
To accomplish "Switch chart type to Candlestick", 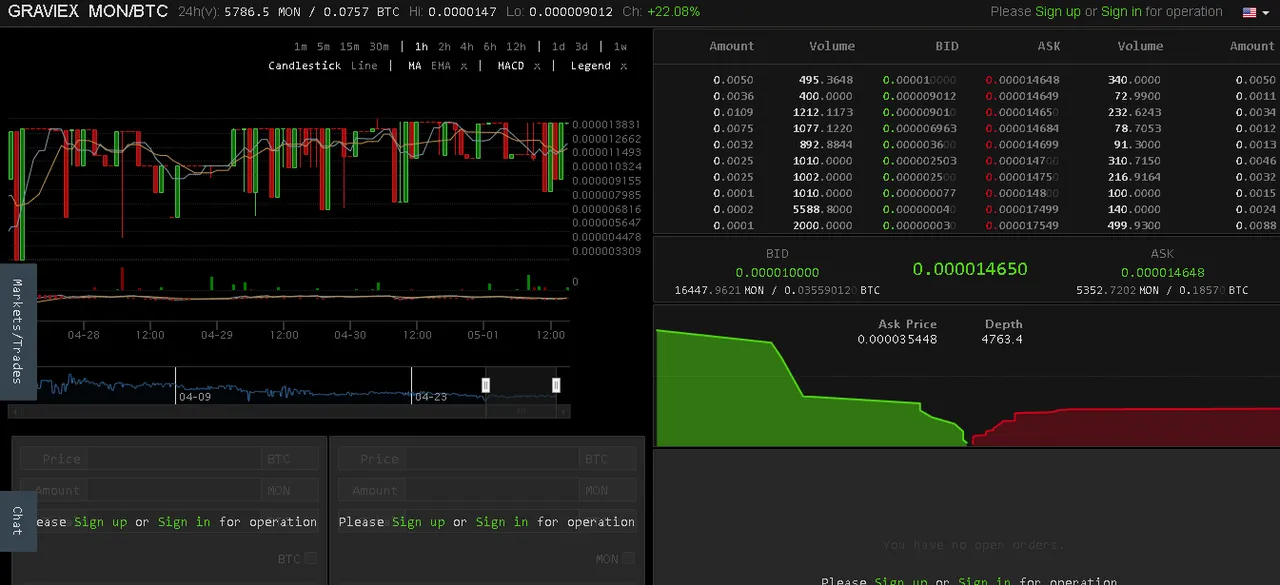I will coord(305,66).
